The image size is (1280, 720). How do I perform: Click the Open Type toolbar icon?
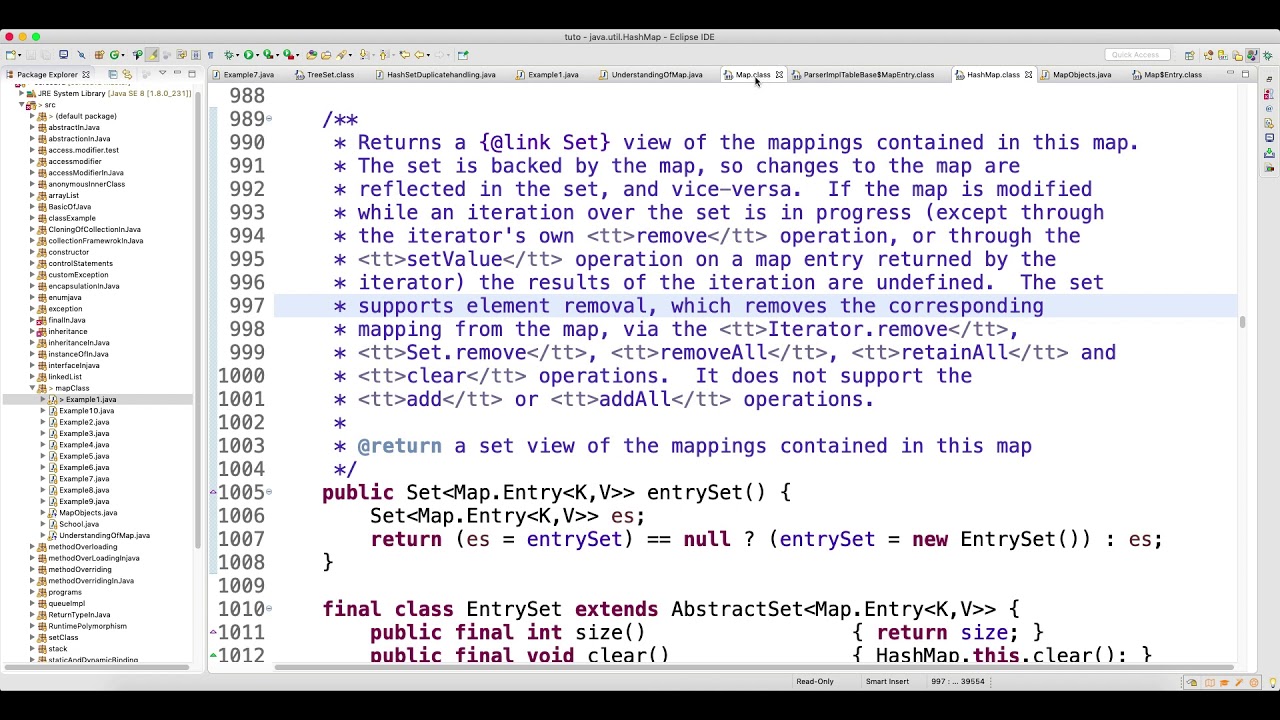(311, 55)
